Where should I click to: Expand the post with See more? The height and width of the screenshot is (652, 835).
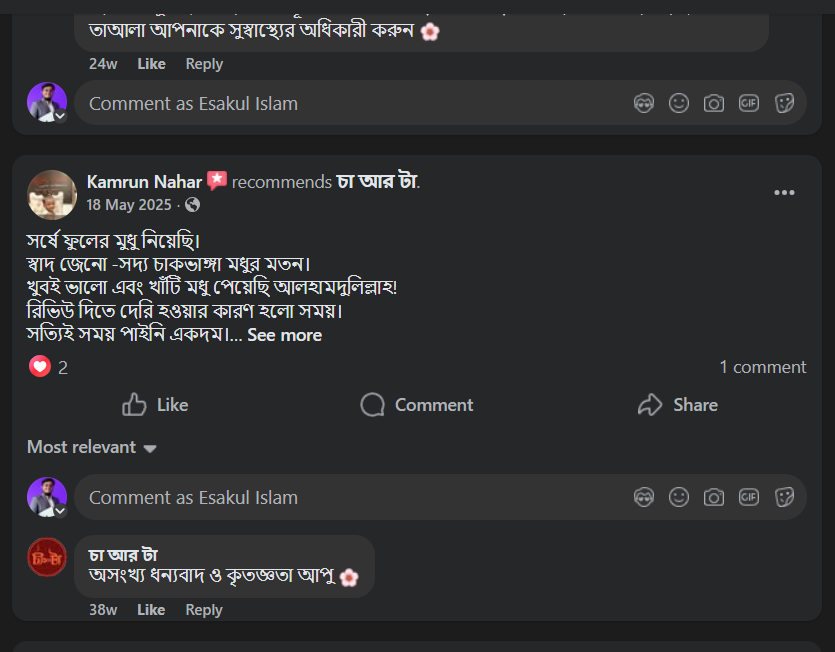[x=284, y=334]
